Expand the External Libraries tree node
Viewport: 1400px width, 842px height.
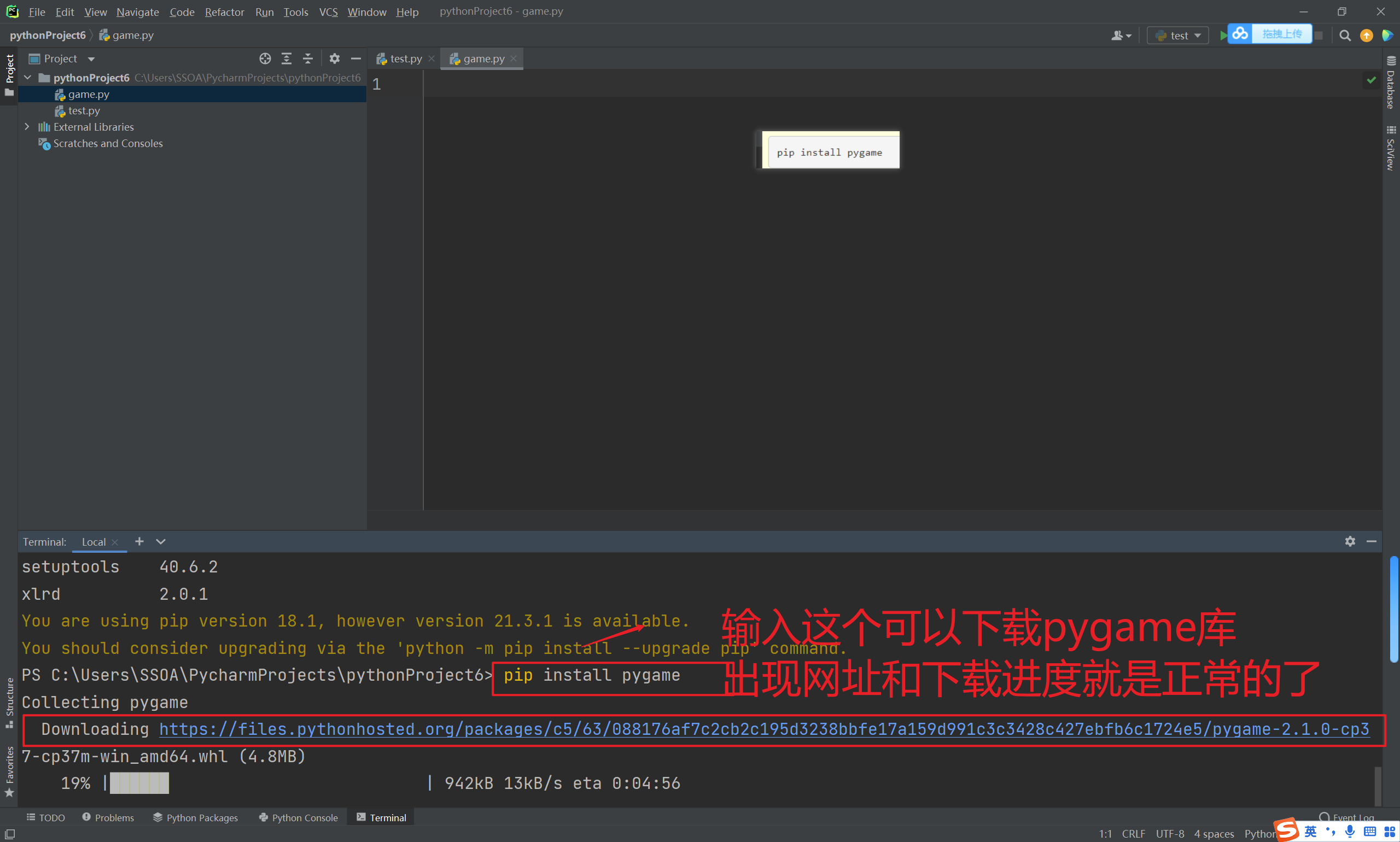27,127
